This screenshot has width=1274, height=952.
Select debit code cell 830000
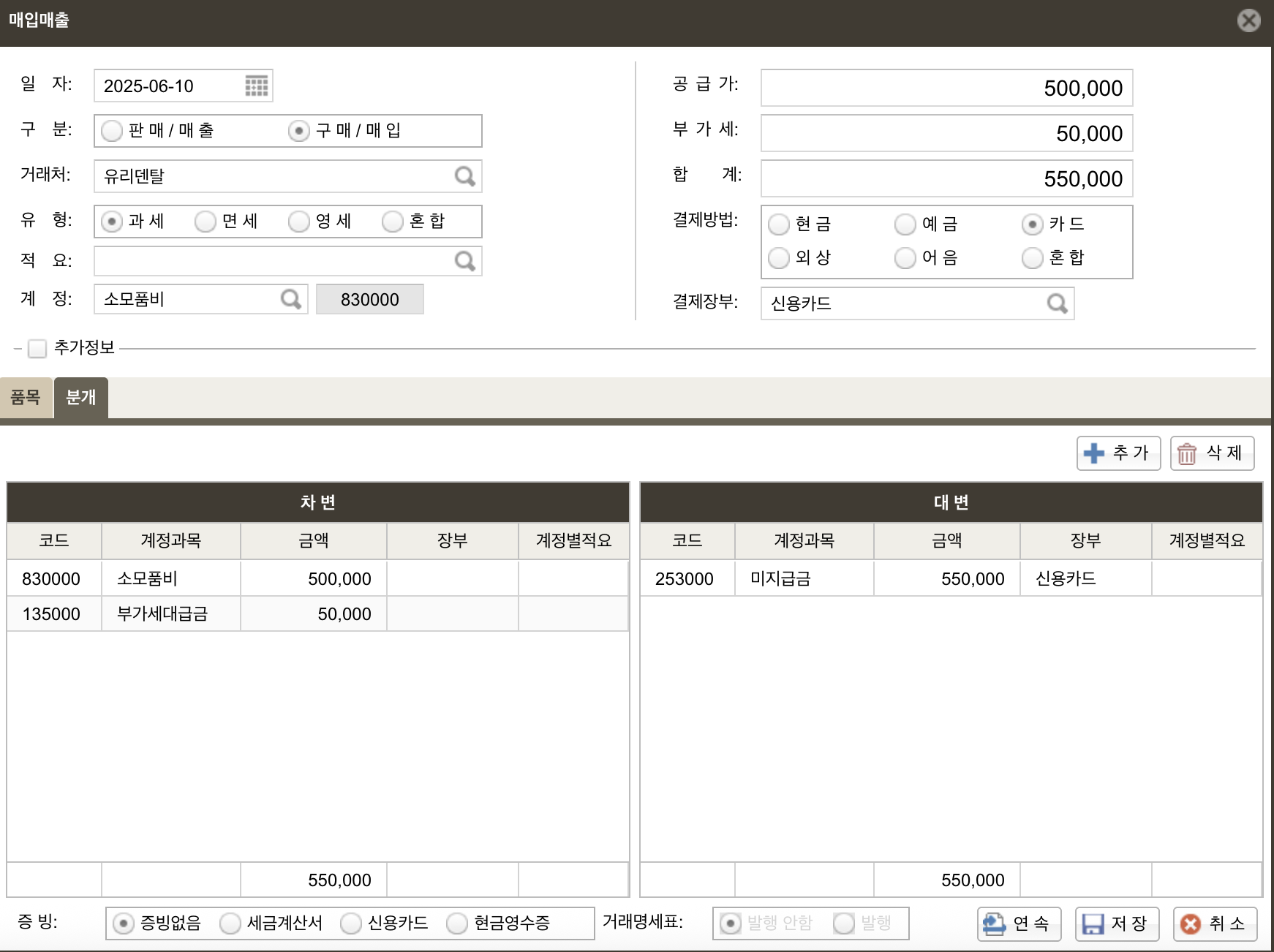click(54, 578)
